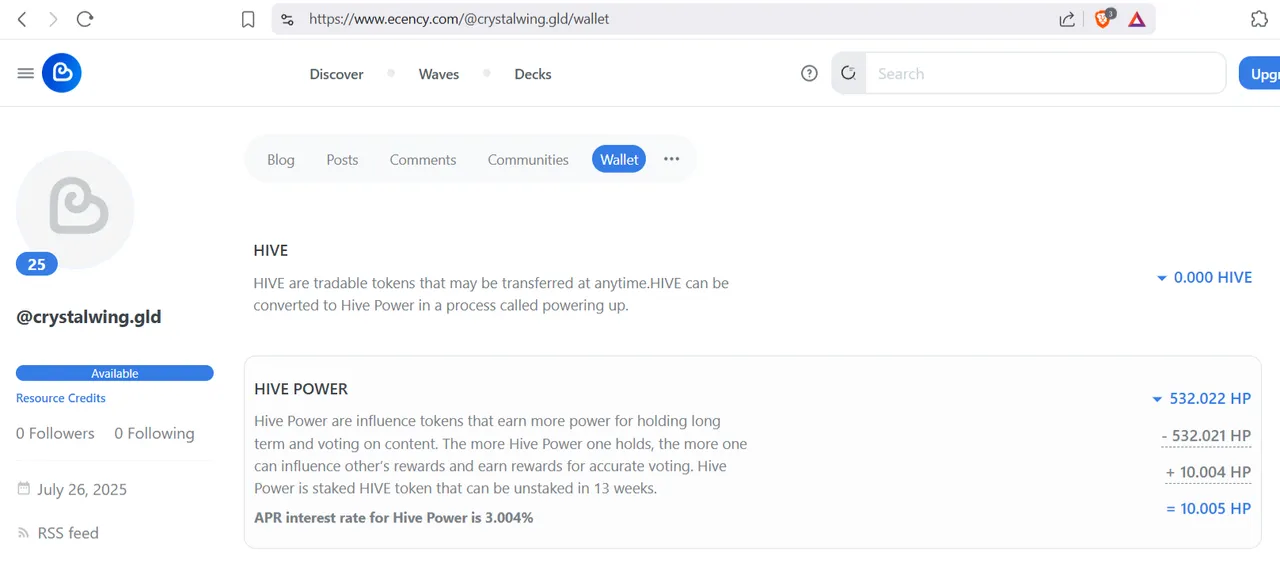Viewport: 1280px width, 567px height.
Task: Click the share page icon in address bar
Action: tap(1067, 19)
